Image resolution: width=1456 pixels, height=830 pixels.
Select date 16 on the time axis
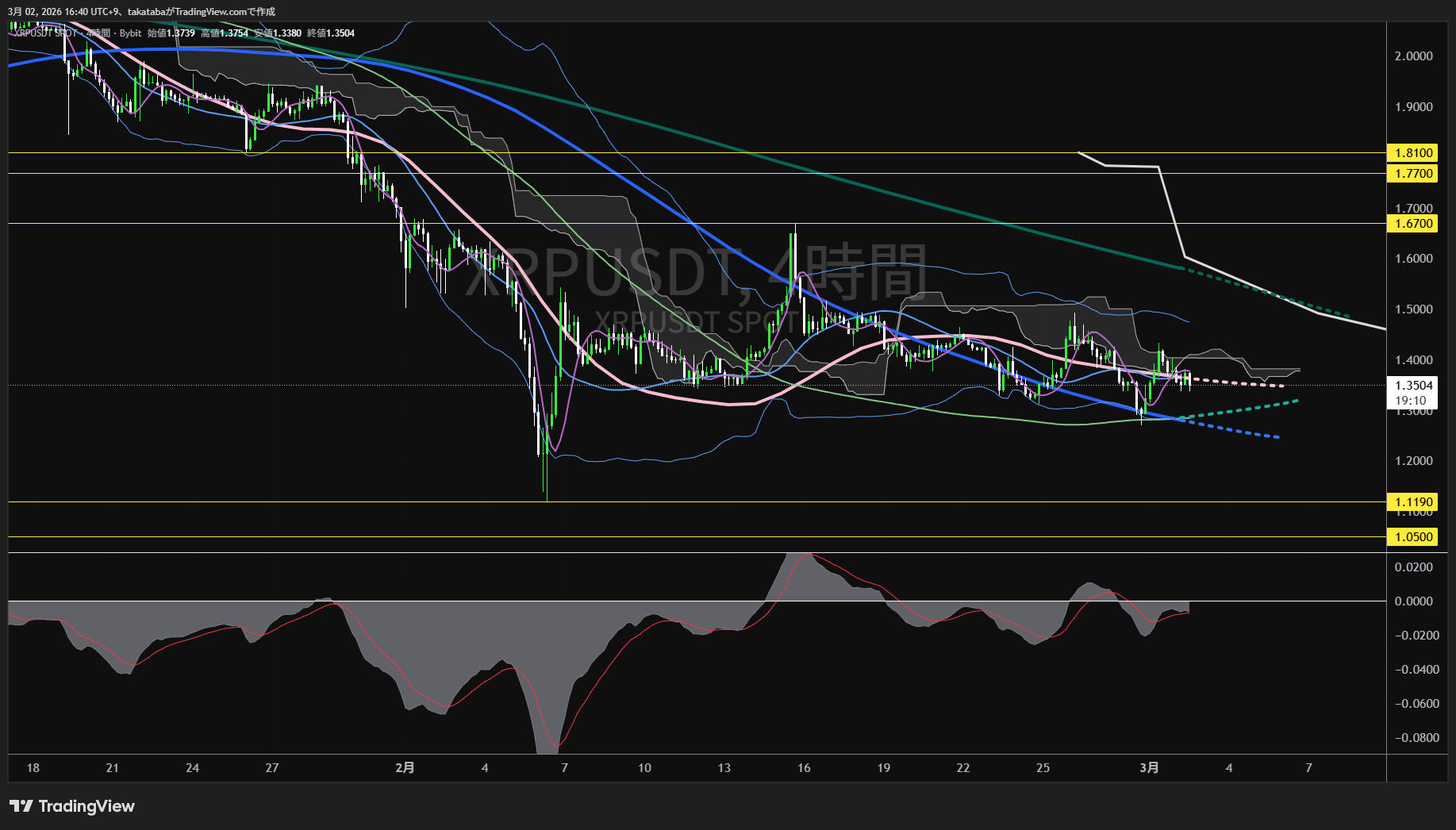point(804,767)
